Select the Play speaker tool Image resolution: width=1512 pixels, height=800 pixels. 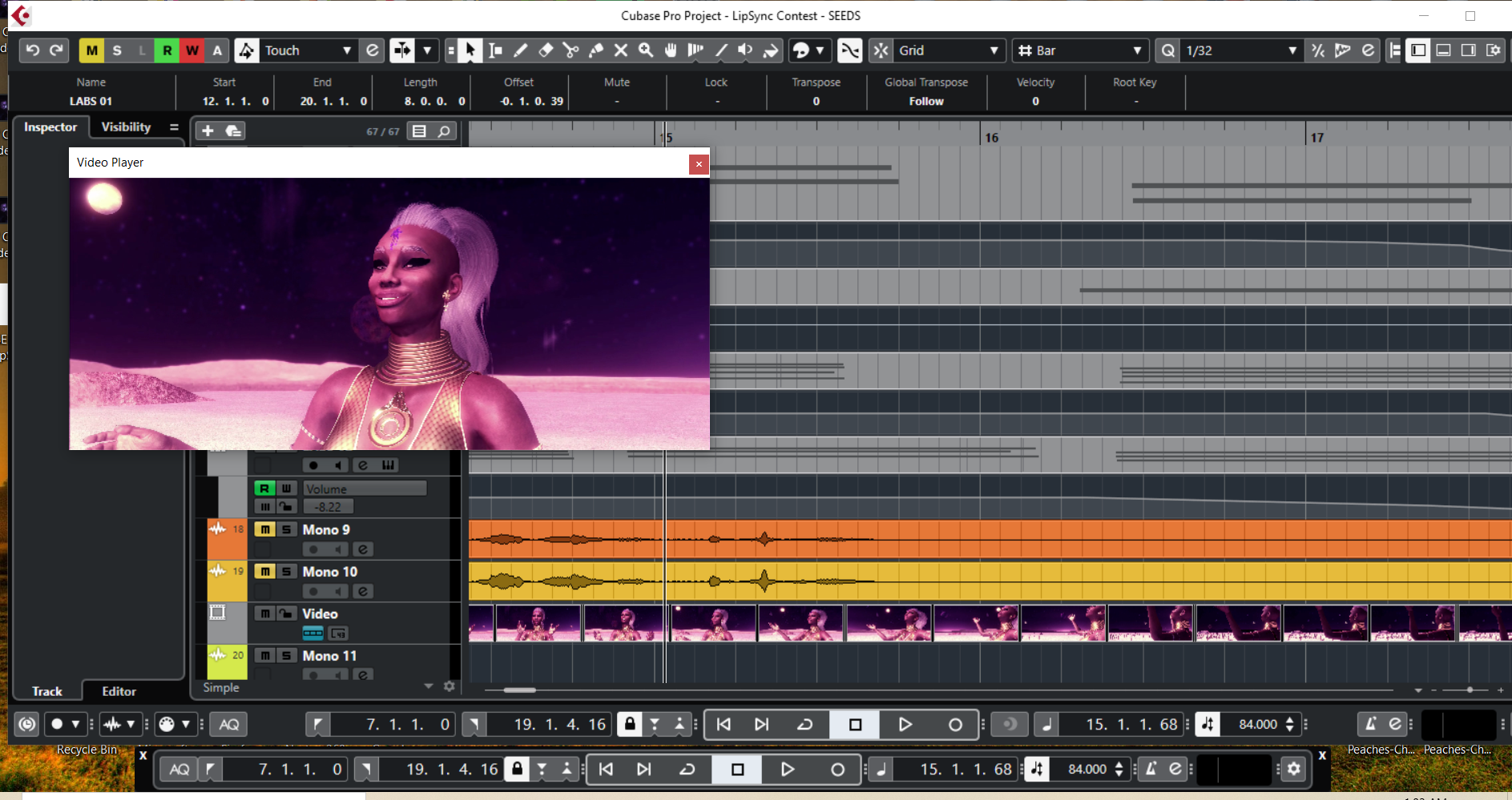click(745, 50)
